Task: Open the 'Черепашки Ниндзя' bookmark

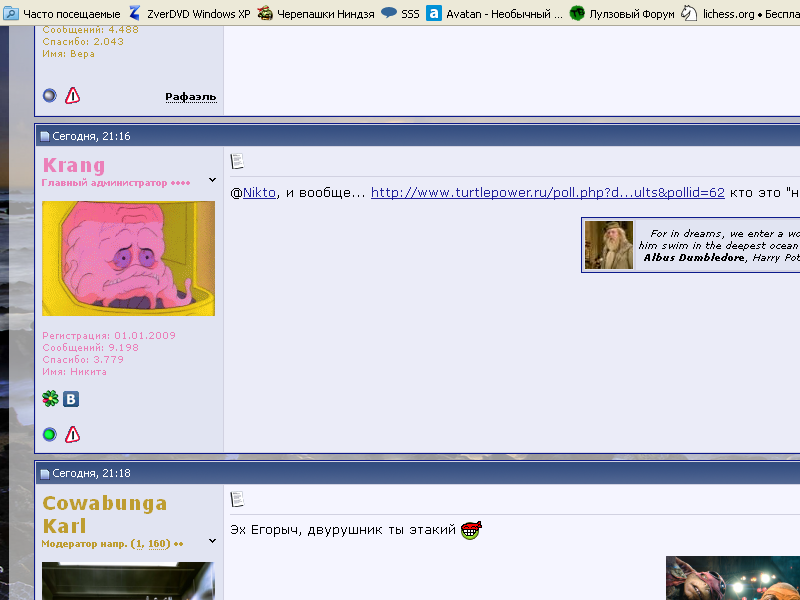Action: coord(316,14)
